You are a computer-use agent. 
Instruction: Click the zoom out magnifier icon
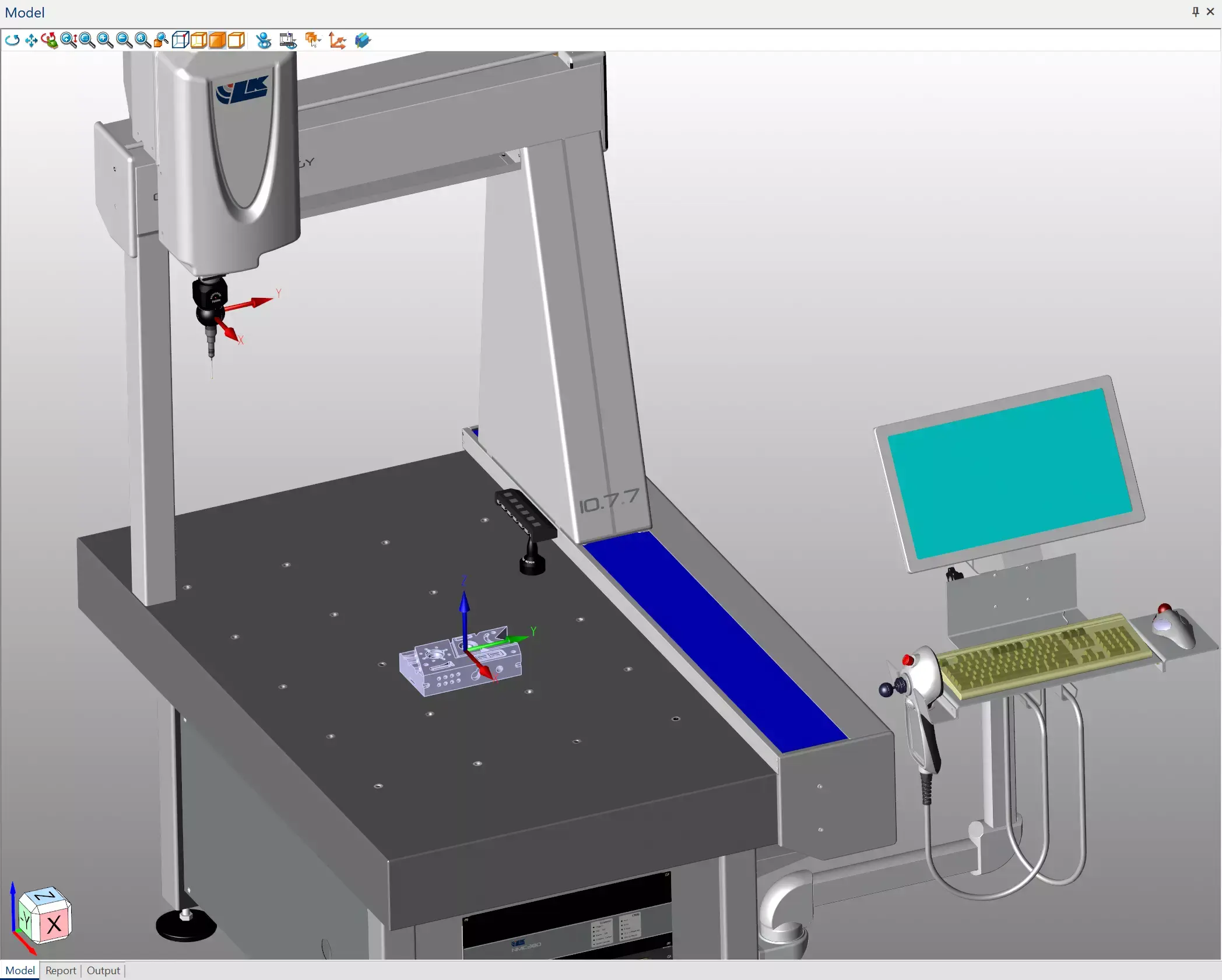click(123, 40)
